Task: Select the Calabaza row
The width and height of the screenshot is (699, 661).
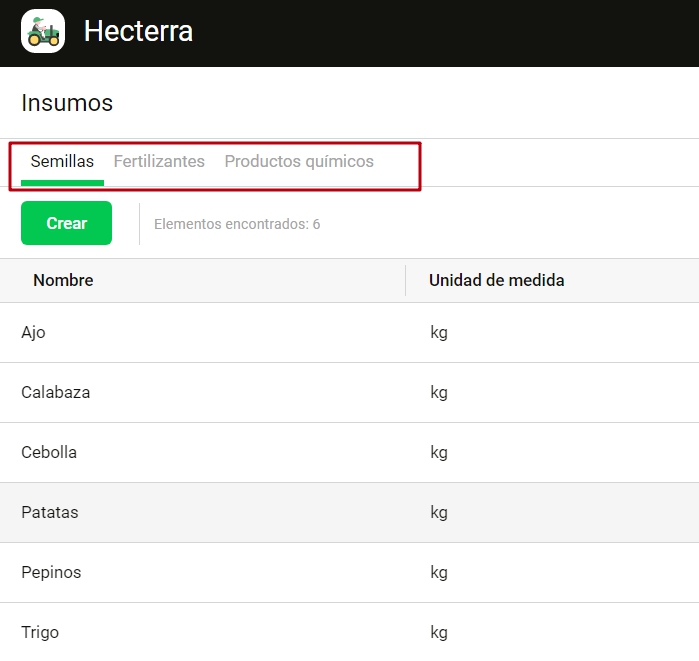Action: 56,393
